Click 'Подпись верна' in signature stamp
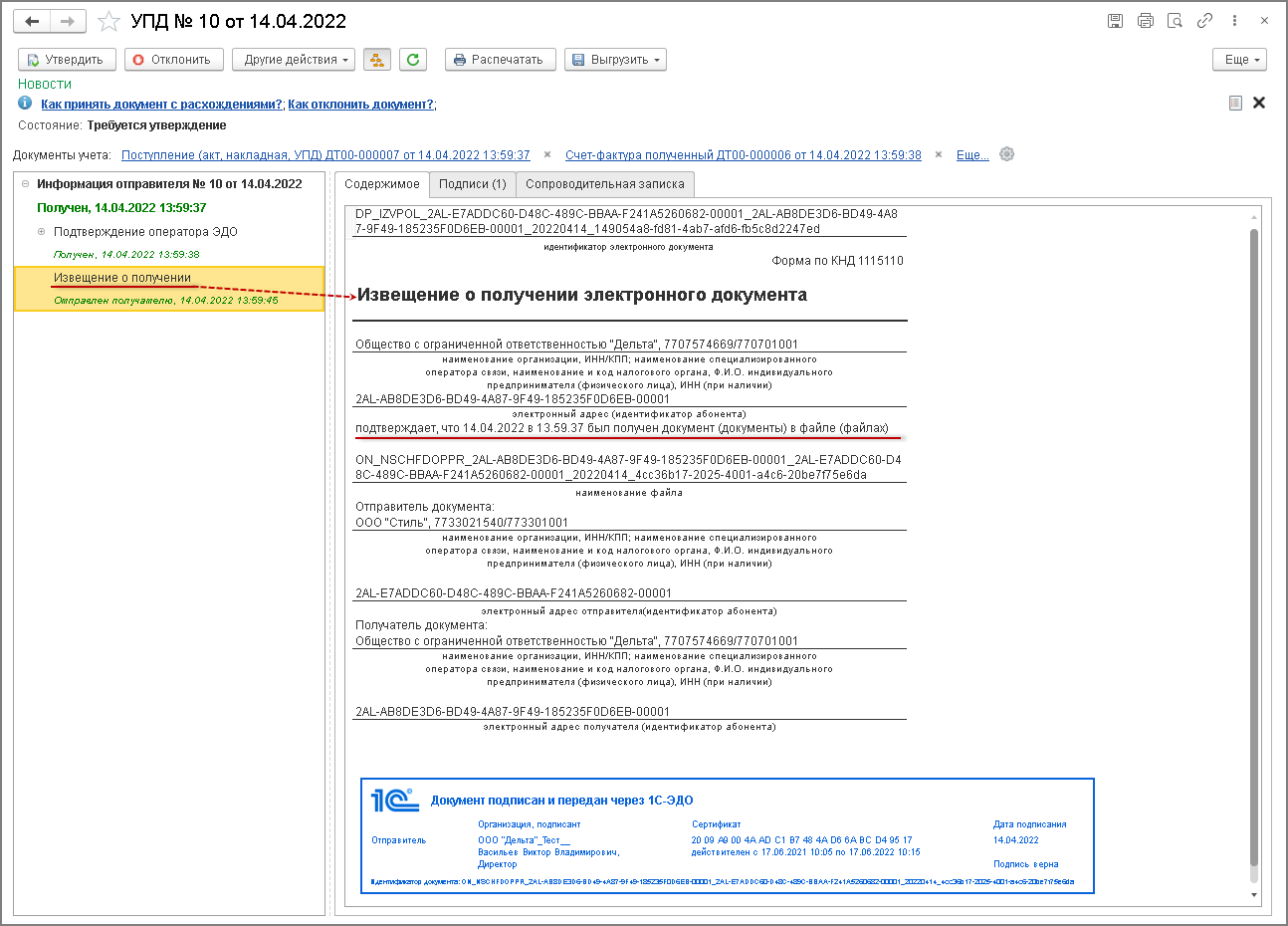Screen dimensions: 1288x926 tap(1026, 864)
